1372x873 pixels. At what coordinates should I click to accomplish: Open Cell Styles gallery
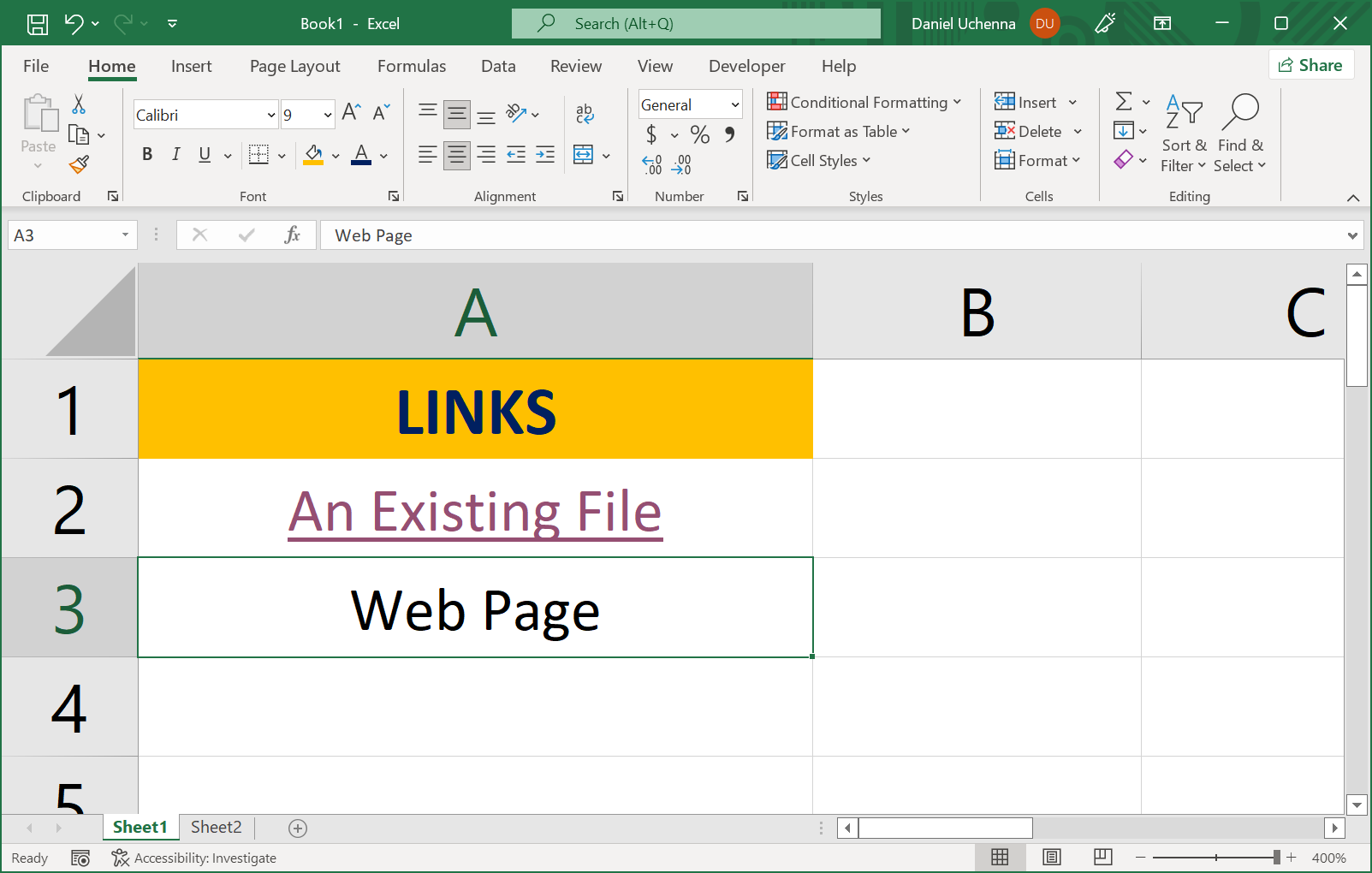click(x=818, y=160)
